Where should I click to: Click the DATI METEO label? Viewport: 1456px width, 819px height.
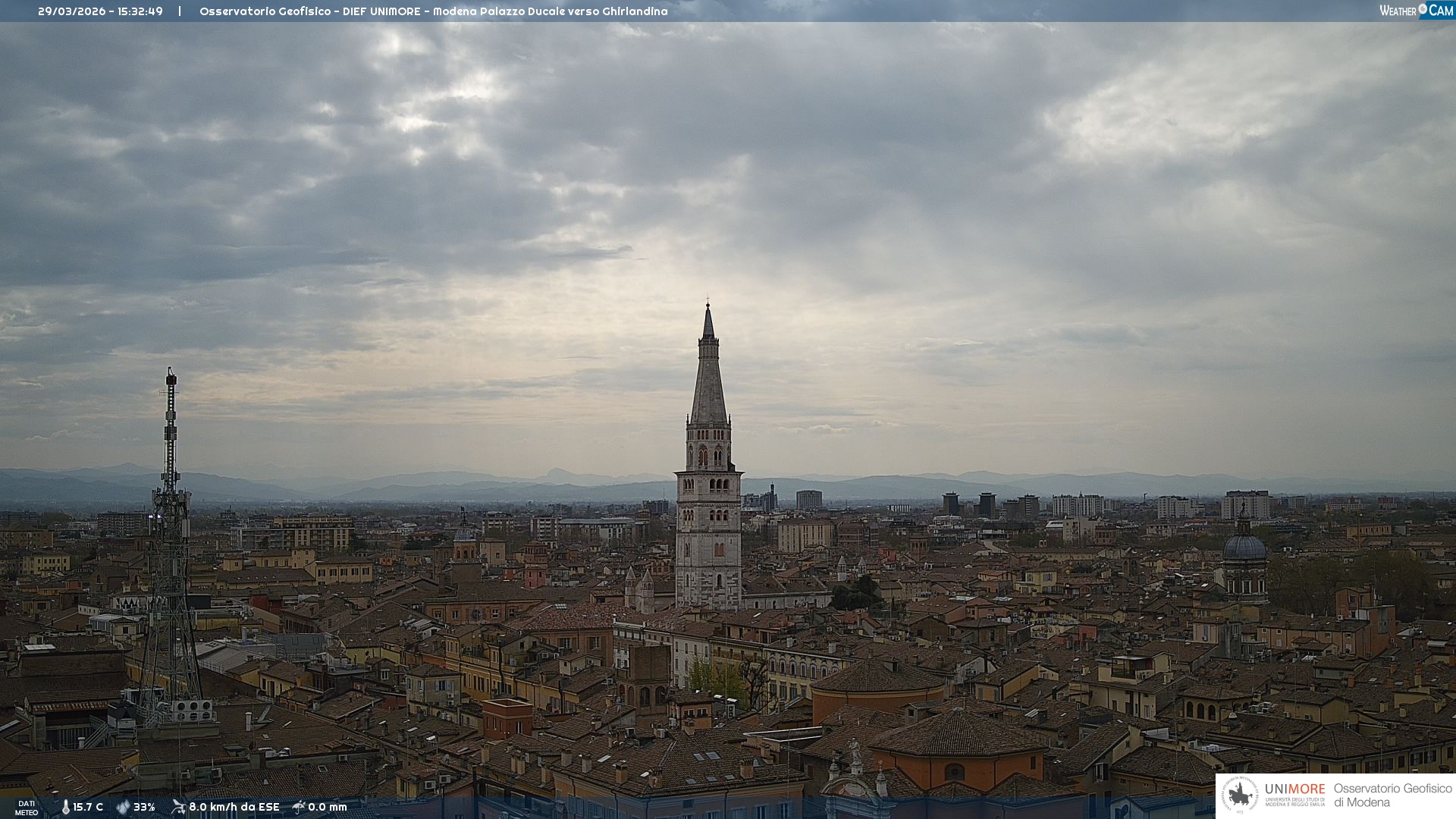tap(27, 808)
